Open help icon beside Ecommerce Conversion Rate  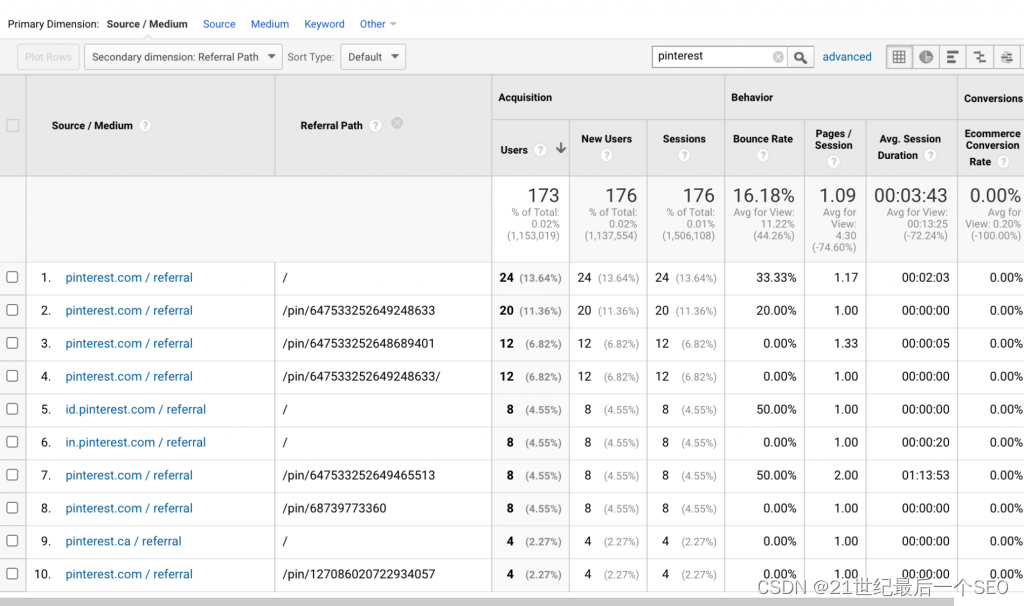click(1003, 161)
